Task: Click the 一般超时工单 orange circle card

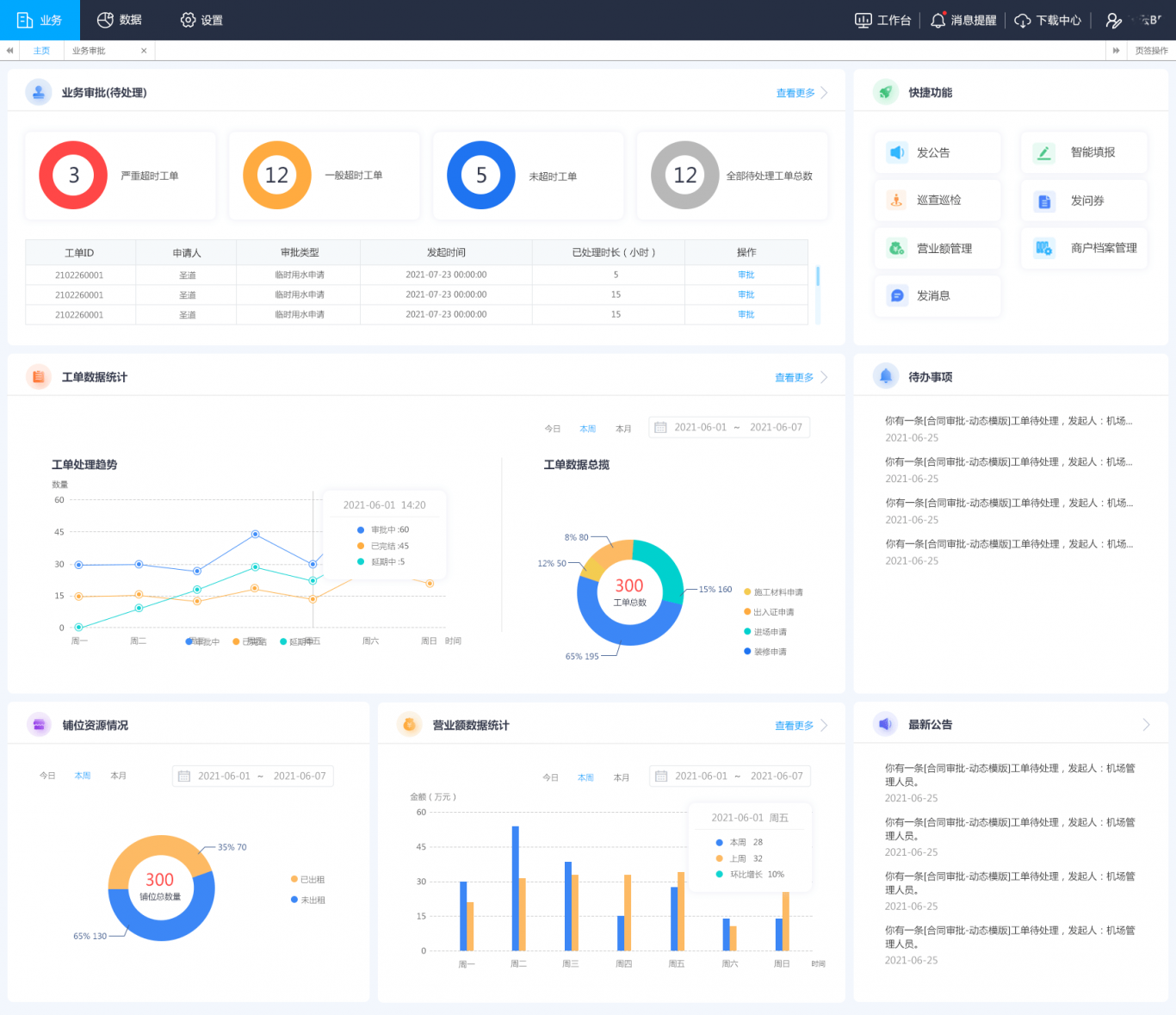Action: [324, 176]
